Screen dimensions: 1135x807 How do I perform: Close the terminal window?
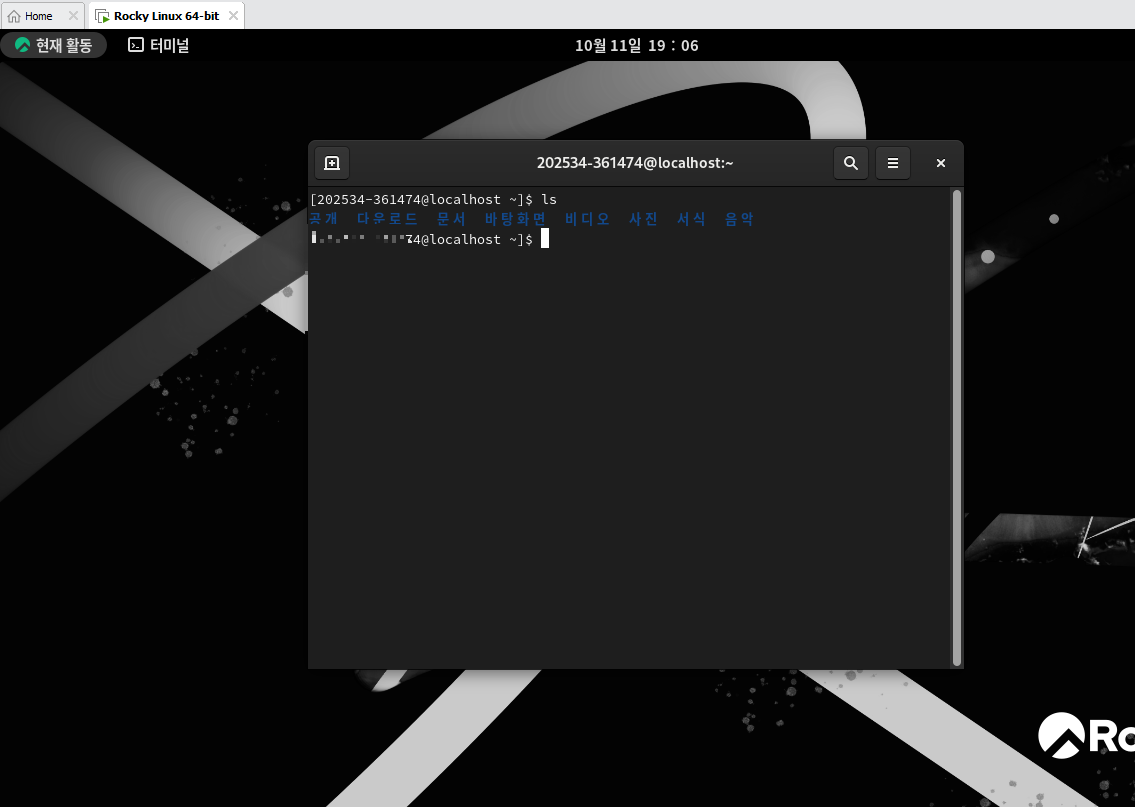(940, 163)
